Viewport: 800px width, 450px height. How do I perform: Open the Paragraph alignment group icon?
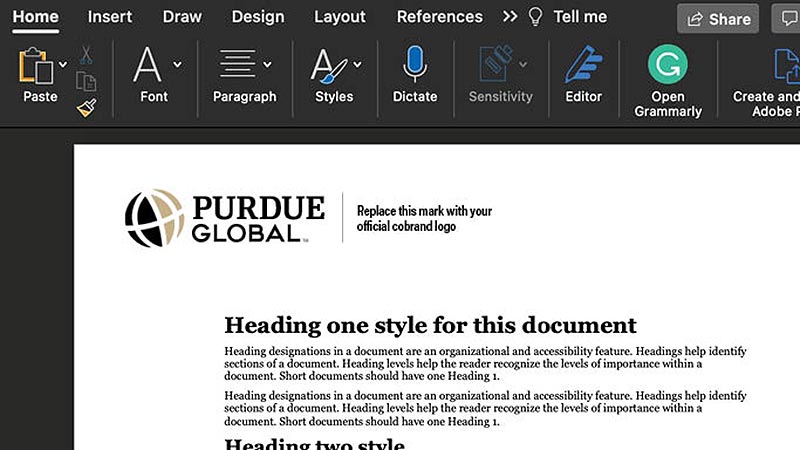click(x=237, y=64)
